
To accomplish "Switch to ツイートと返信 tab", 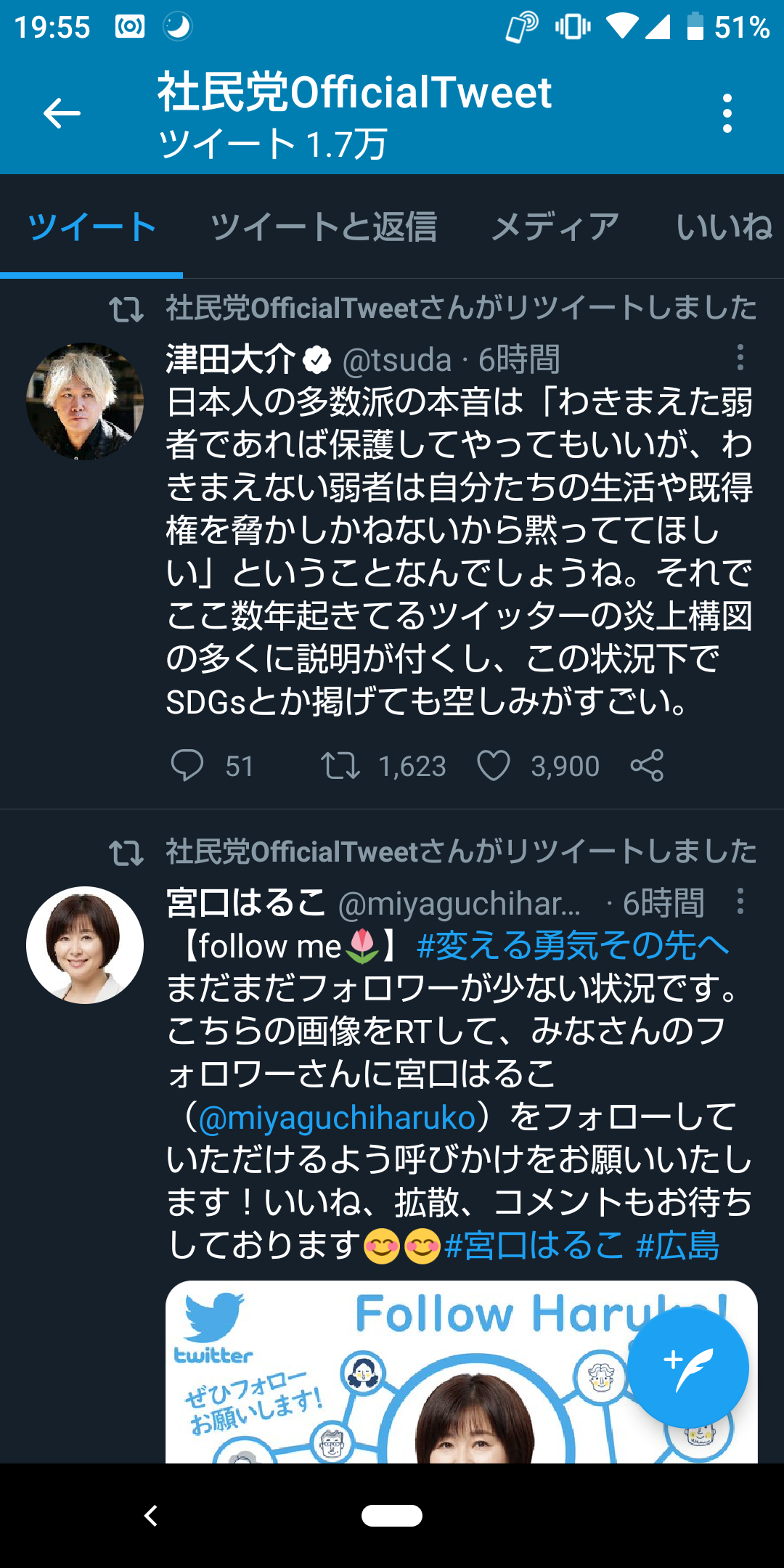I will pyautogui.click(x=324, y=227).
